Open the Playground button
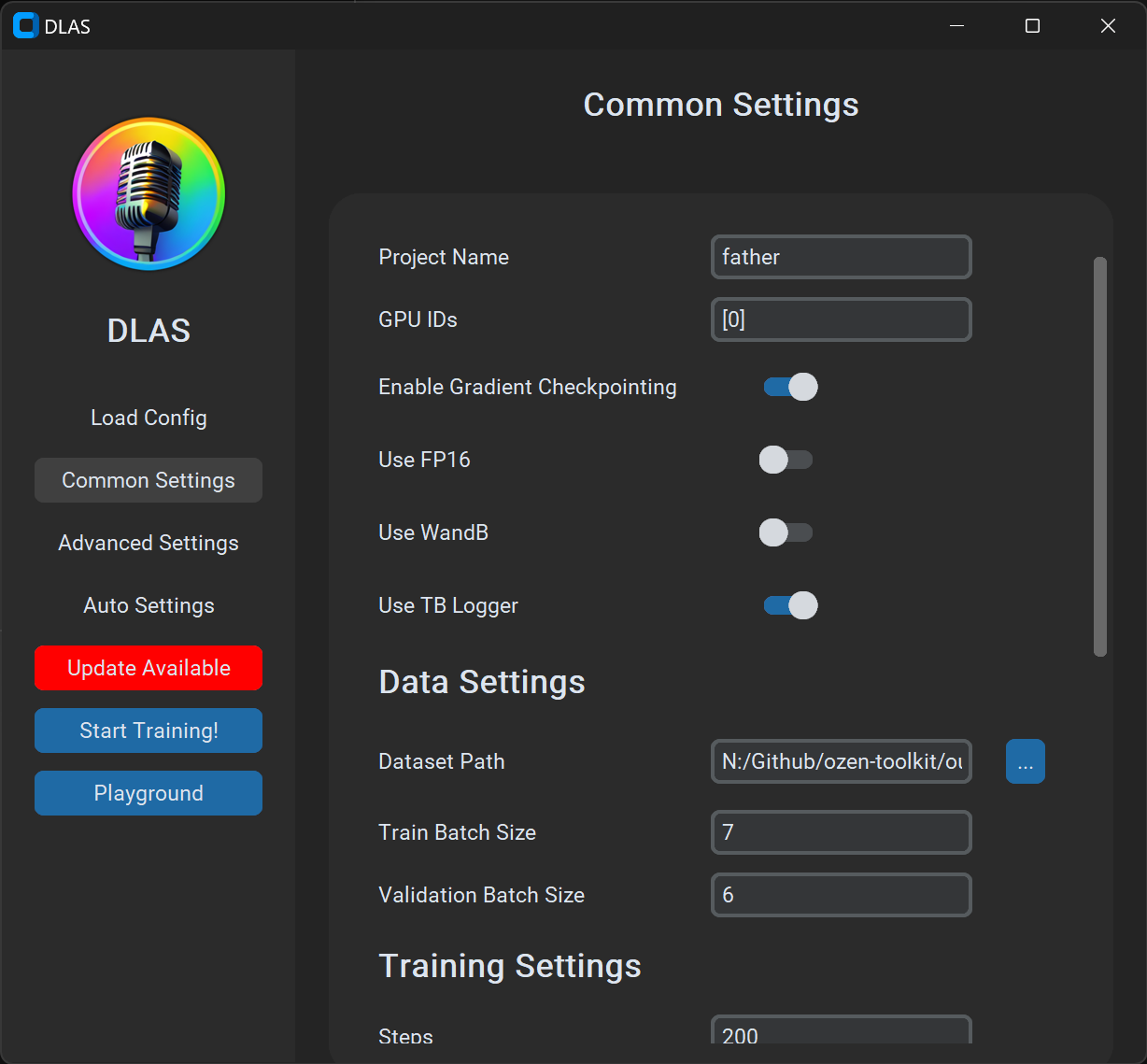1147x1064 pixels. point(149,793)
